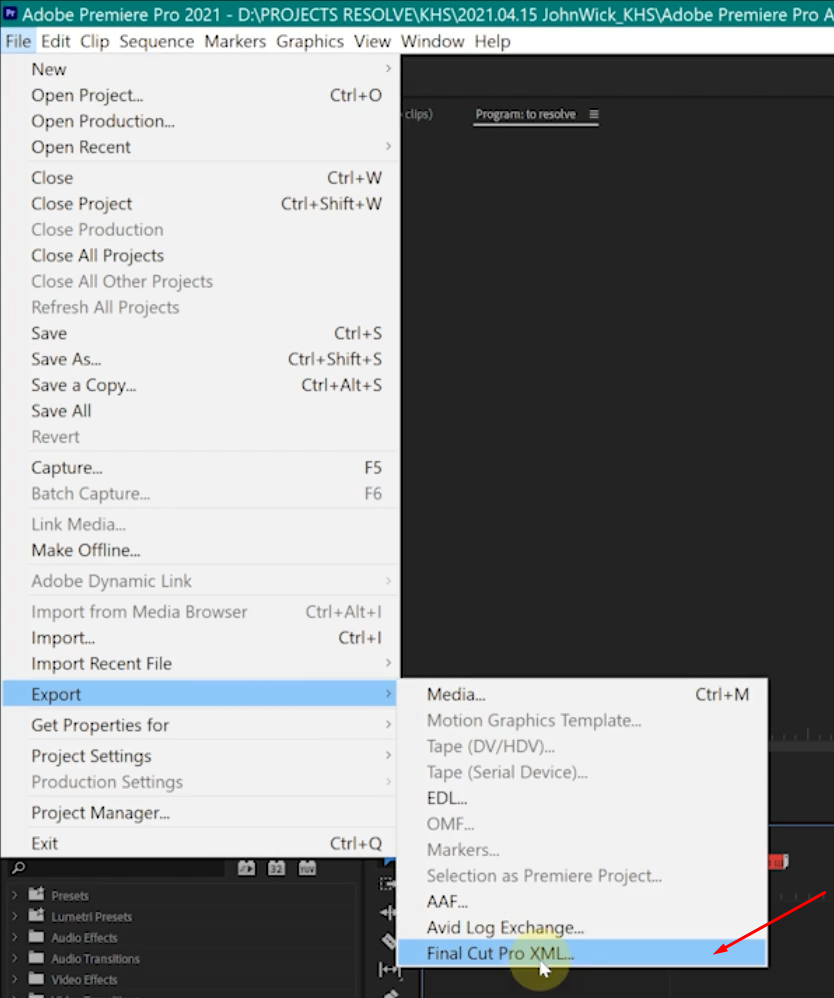Select the Razor tool
Viewport: 834px width, 998px height.
[388, 941]
